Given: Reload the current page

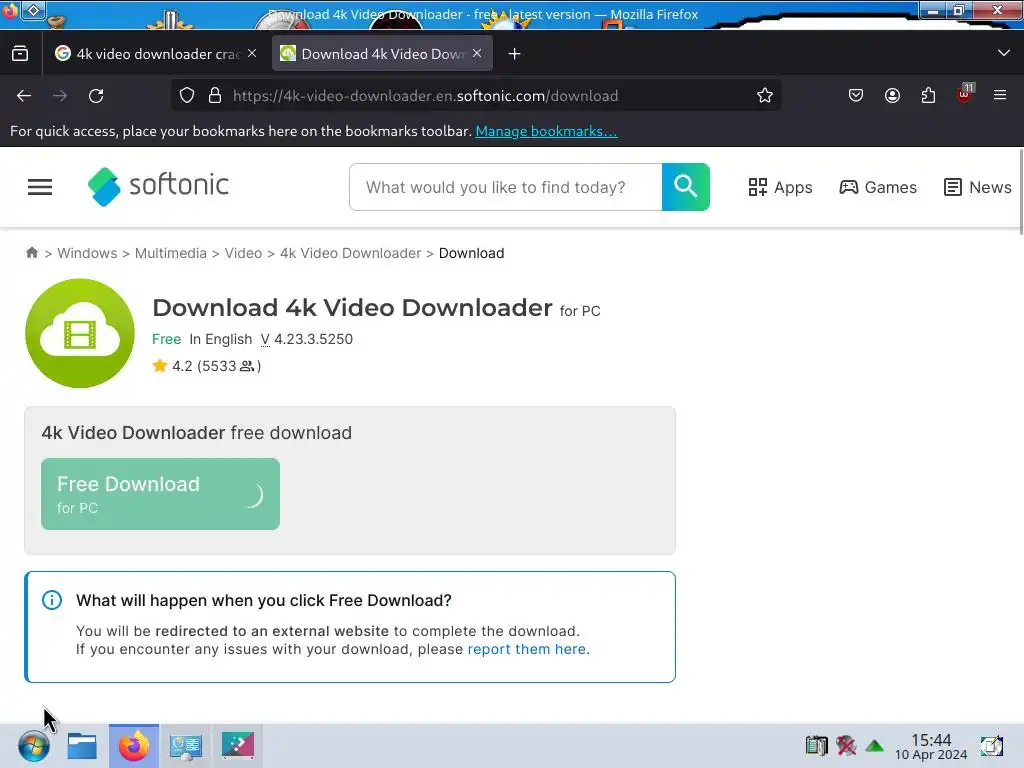Looking at the screenshot, I should (x=96, y=96).
